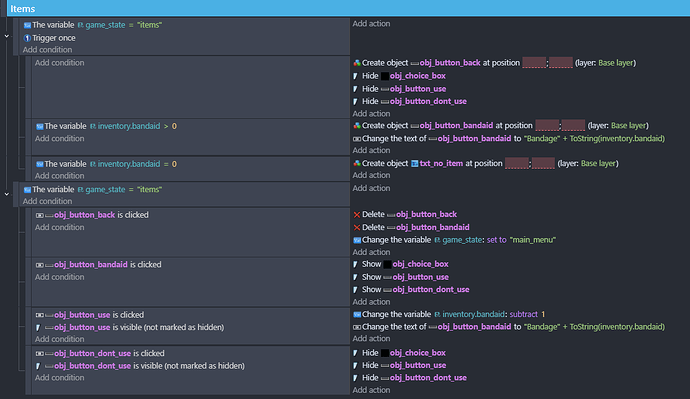Click the subtract 1 variable action icon

357,315
